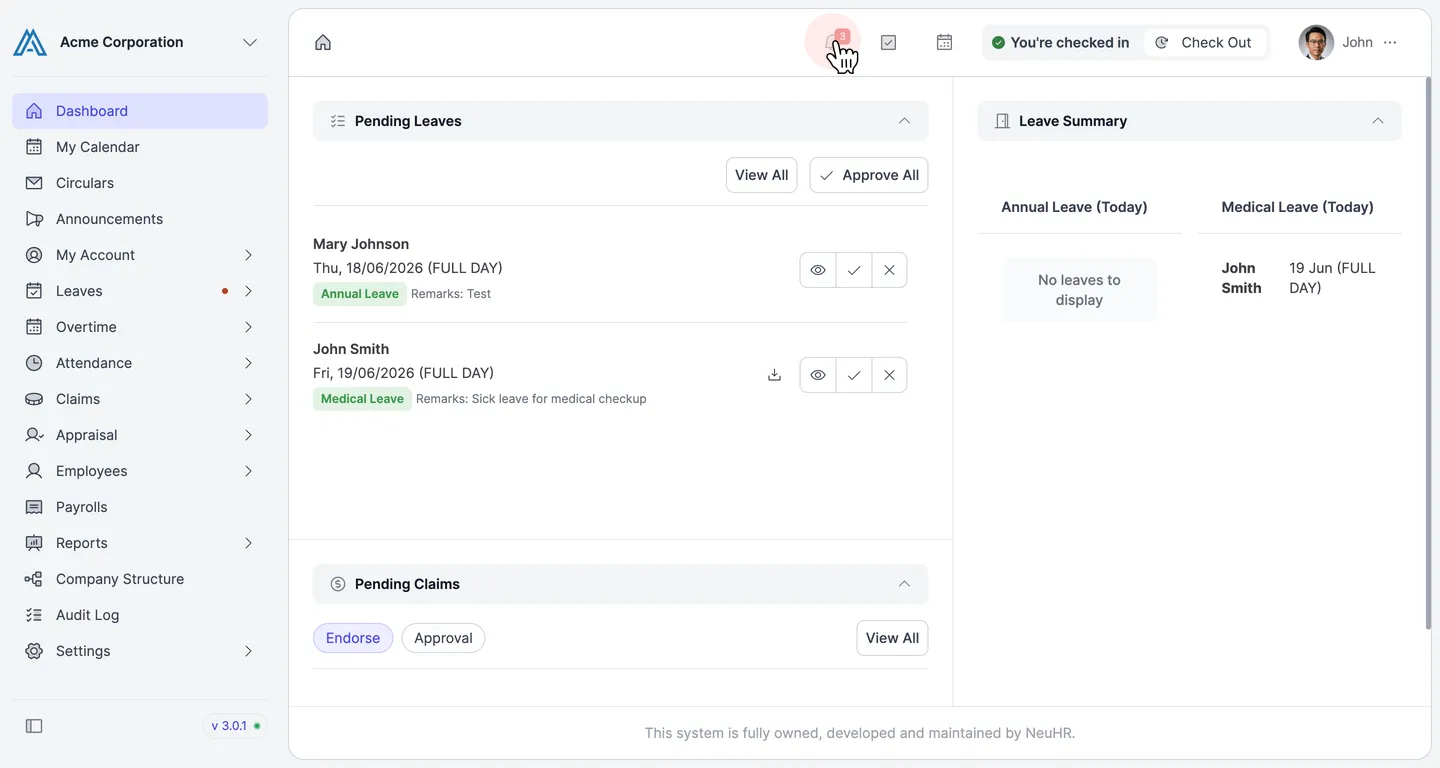
Task: Open Company Structure page
Action: pyautogui.click(x=140, y=579)
